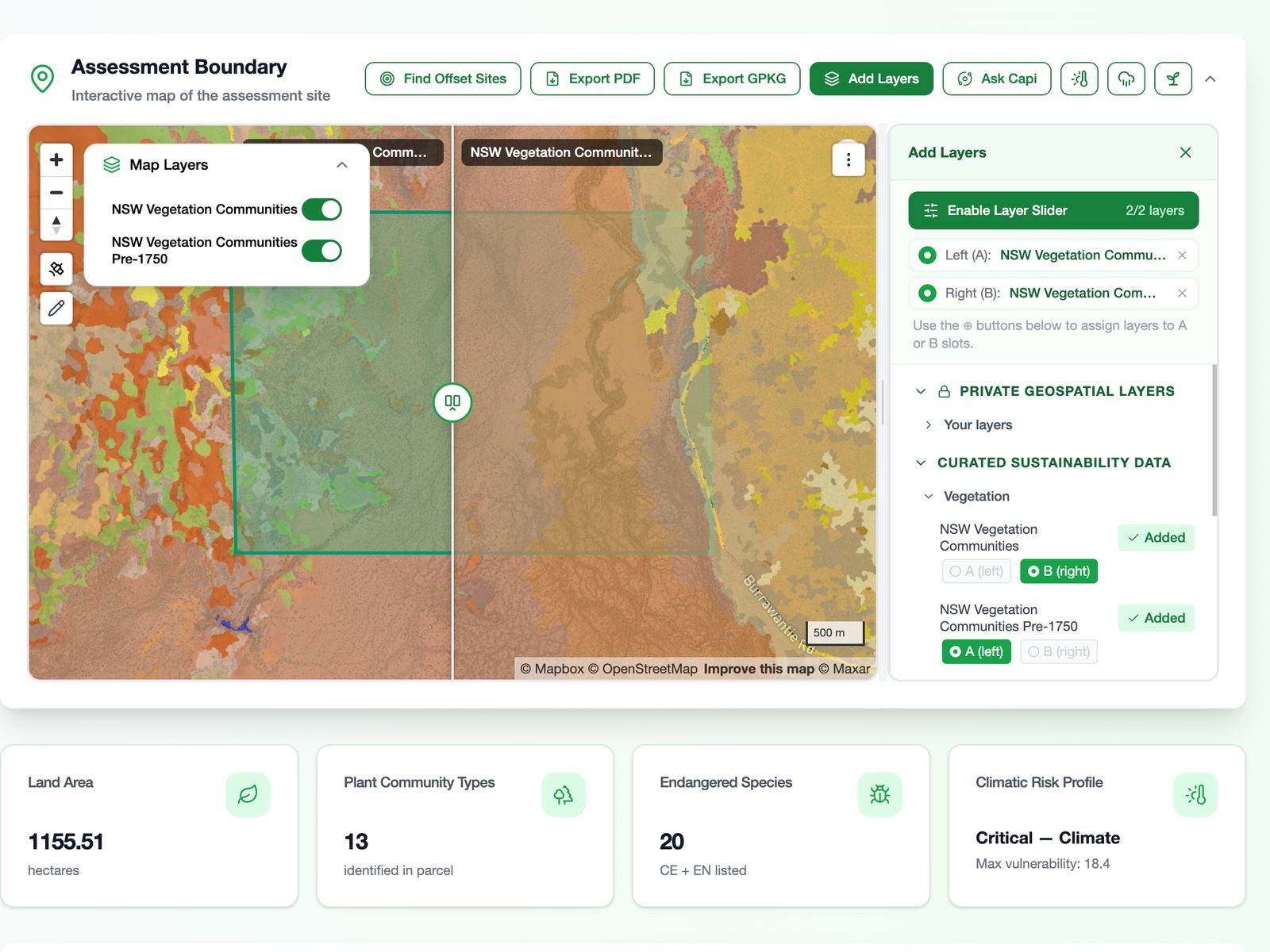The height and width of the screenshot is (952, 1270).
Task: Collapse the Map Layers popup
Action: 342,165
